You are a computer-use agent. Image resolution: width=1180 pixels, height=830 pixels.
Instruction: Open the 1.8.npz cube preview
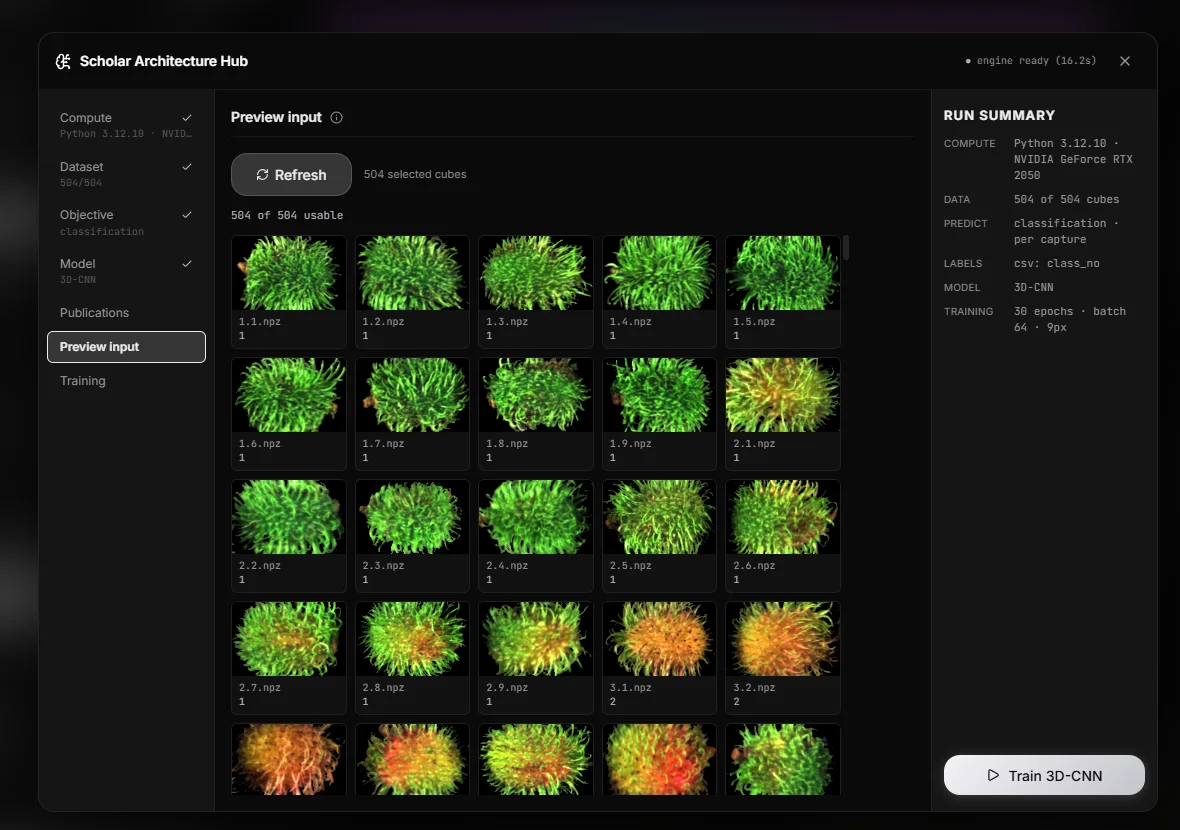[x=536, y=394]
